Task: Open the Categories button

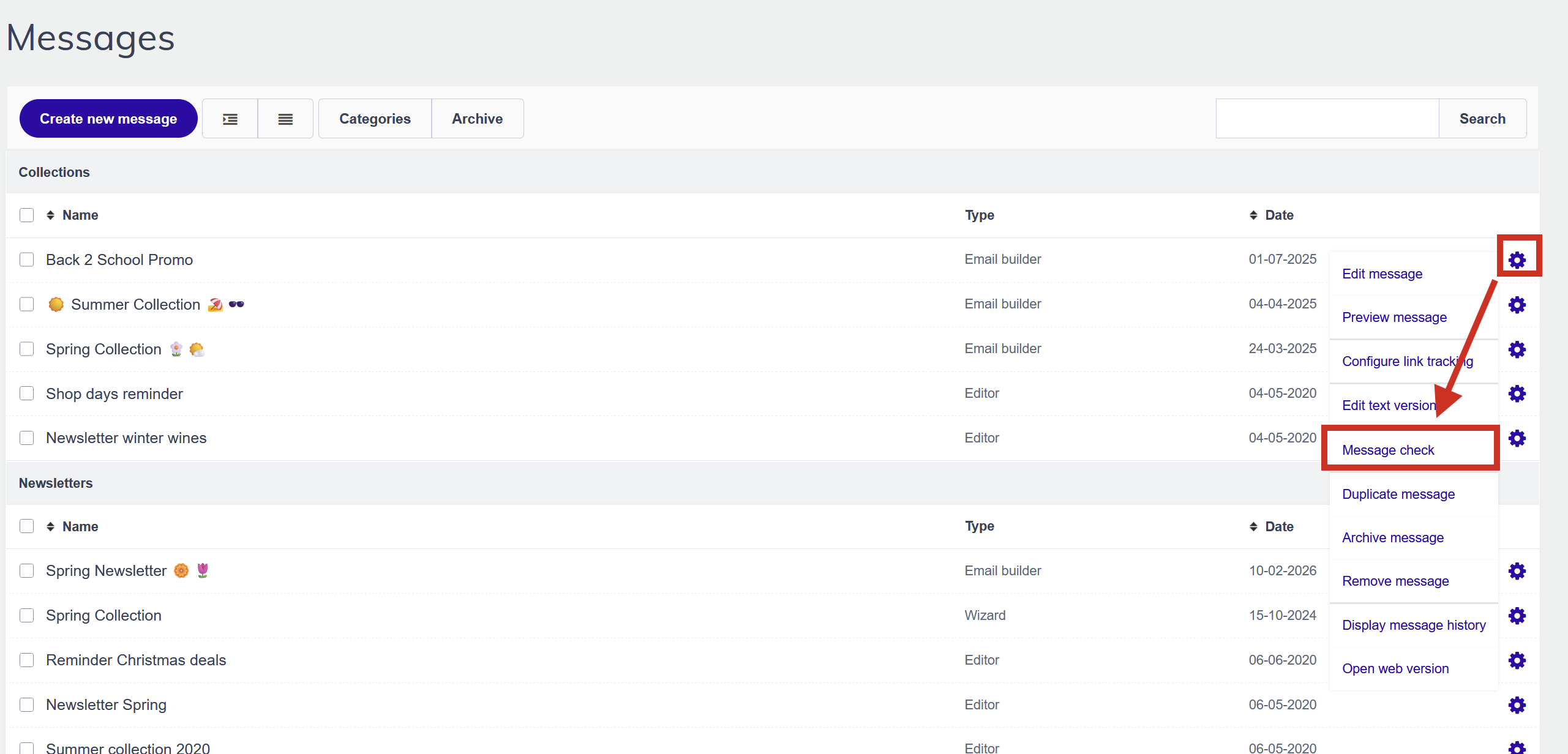Action: pos(375,119)
